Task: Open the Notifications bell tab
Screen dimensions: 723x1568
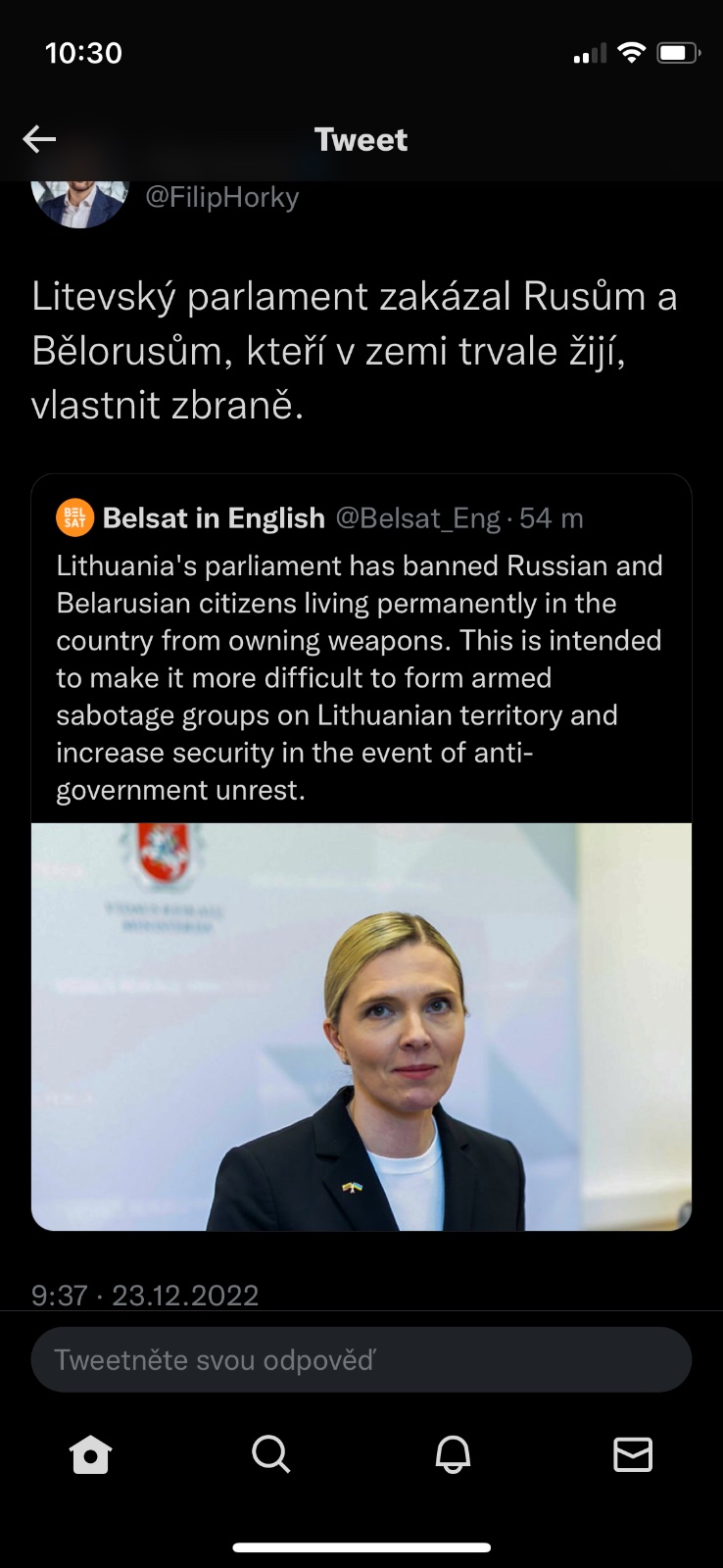Action: (453, 1454)
